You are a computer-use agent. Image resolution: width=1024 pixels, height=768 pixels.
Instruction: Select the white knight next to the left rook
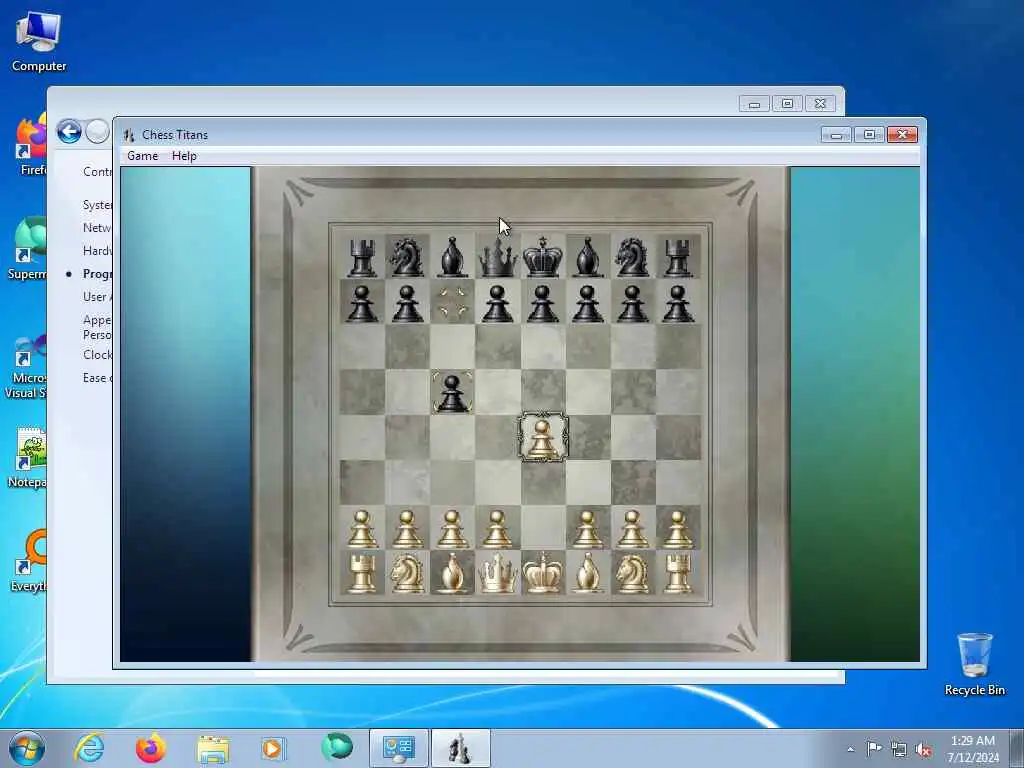tap(407, 573)
